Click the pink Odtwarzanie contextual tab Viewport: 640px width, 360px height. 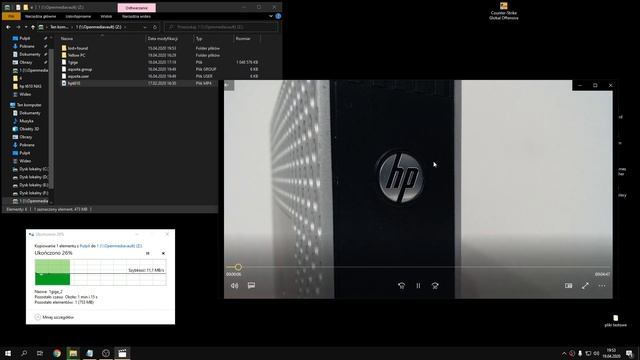coord(136,8)
